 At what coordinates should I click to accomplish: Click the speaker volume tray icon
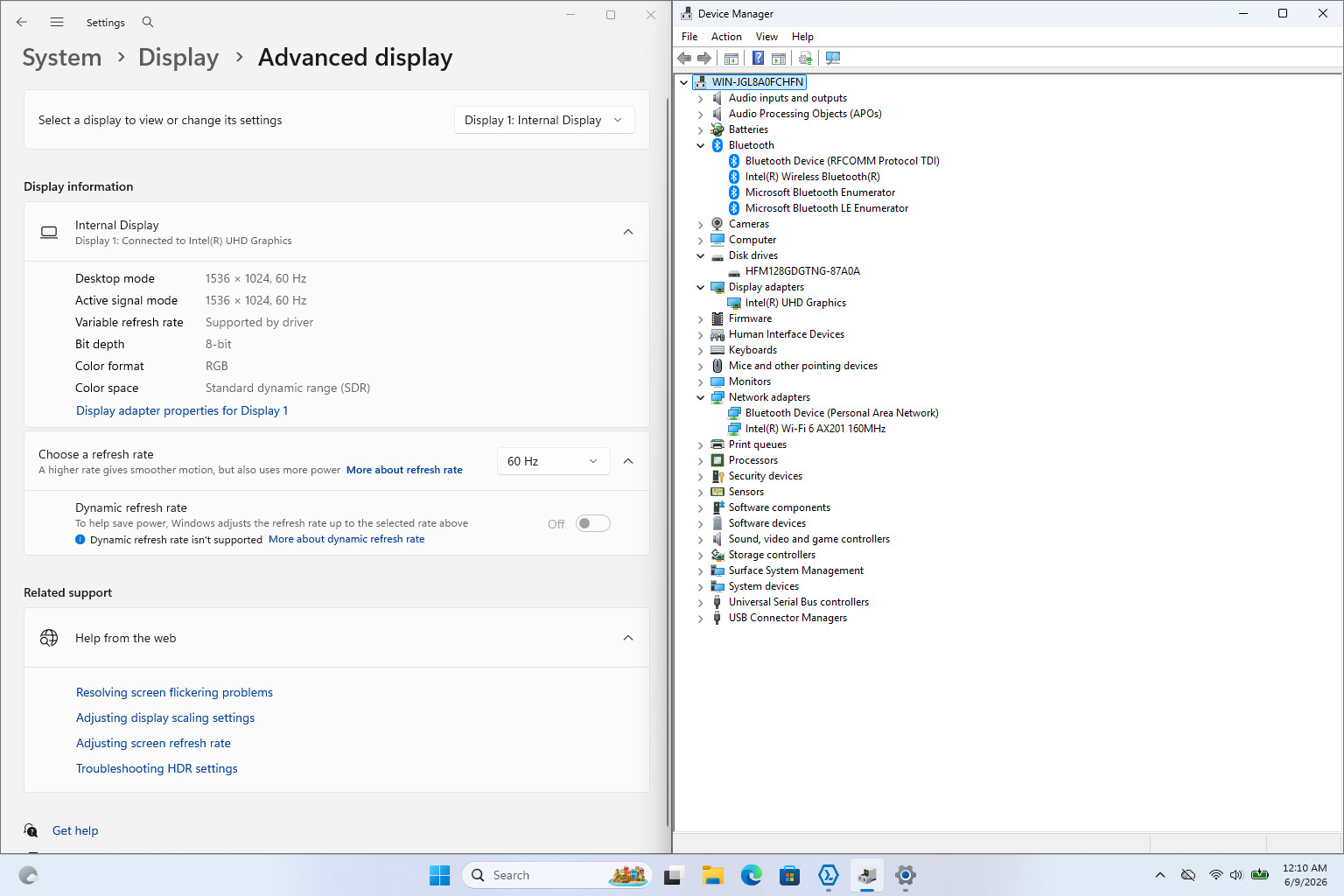(1236, 875)
